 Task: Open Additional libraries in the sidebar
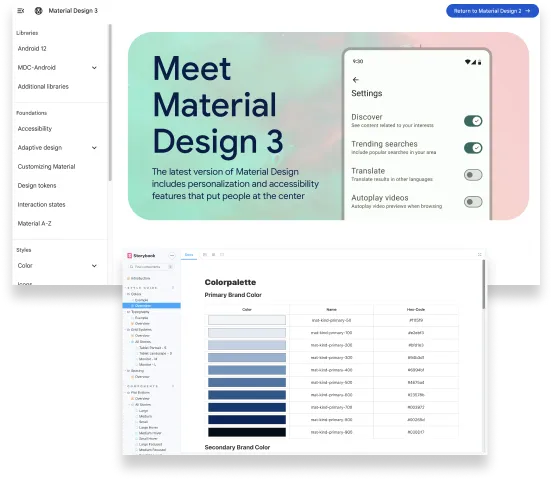coord(43,86)
